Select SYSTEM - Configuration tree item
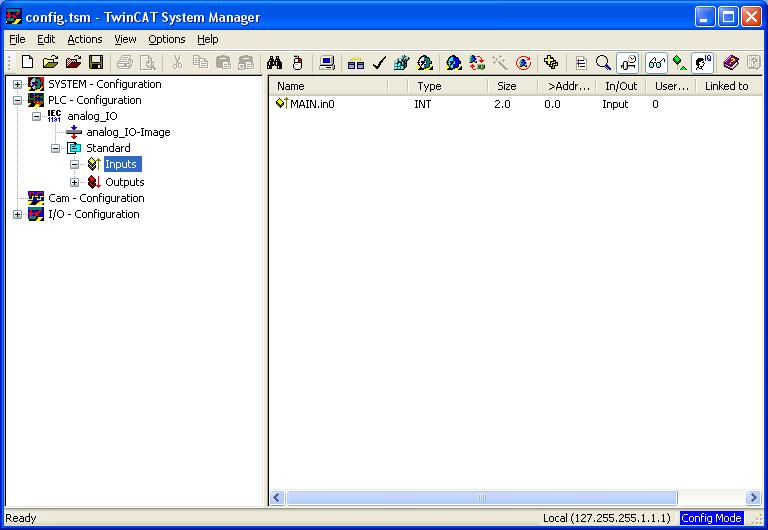Screen dimensions: 768x530 [104, 84]
